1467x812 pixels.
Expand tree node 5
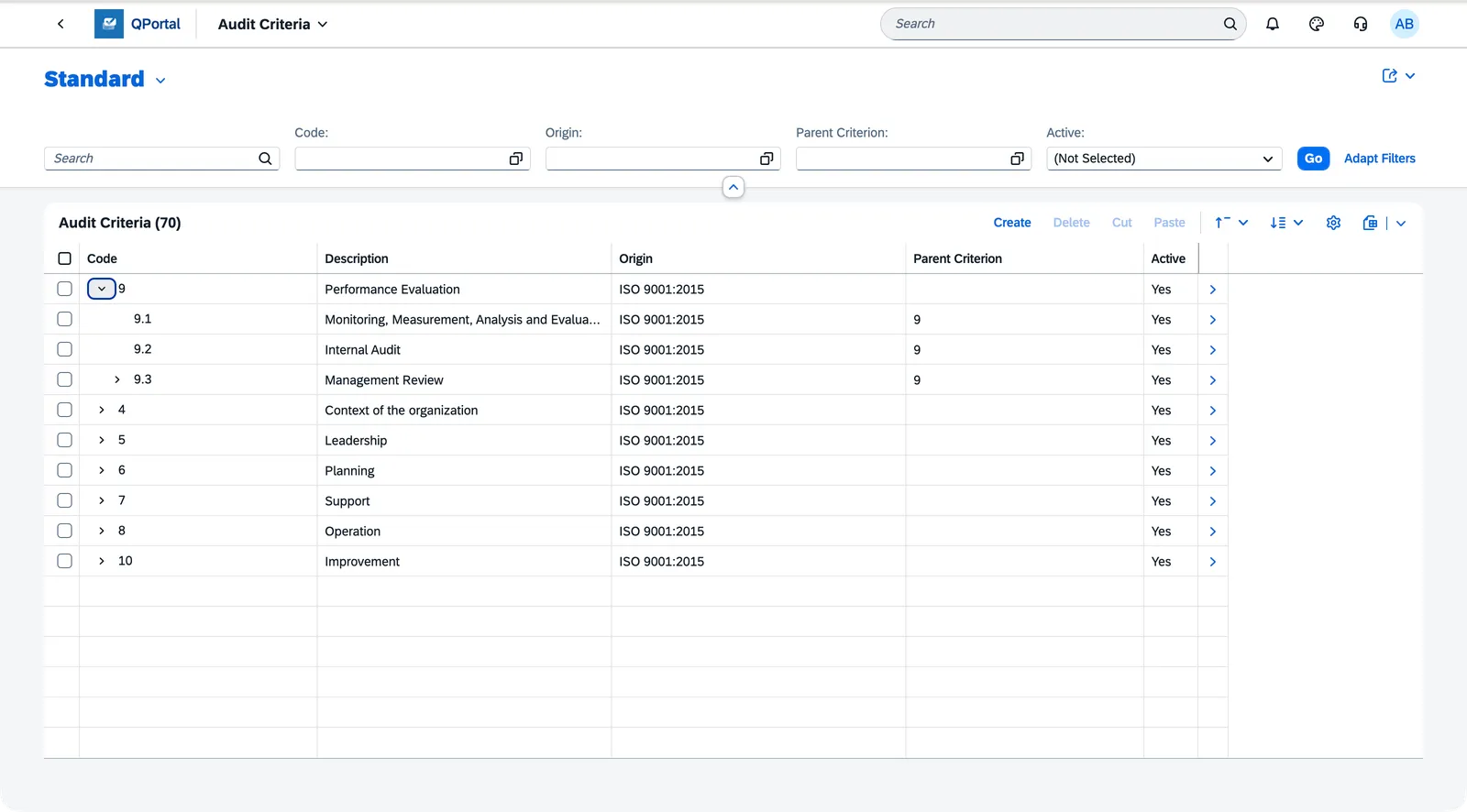tap(102, 440)
